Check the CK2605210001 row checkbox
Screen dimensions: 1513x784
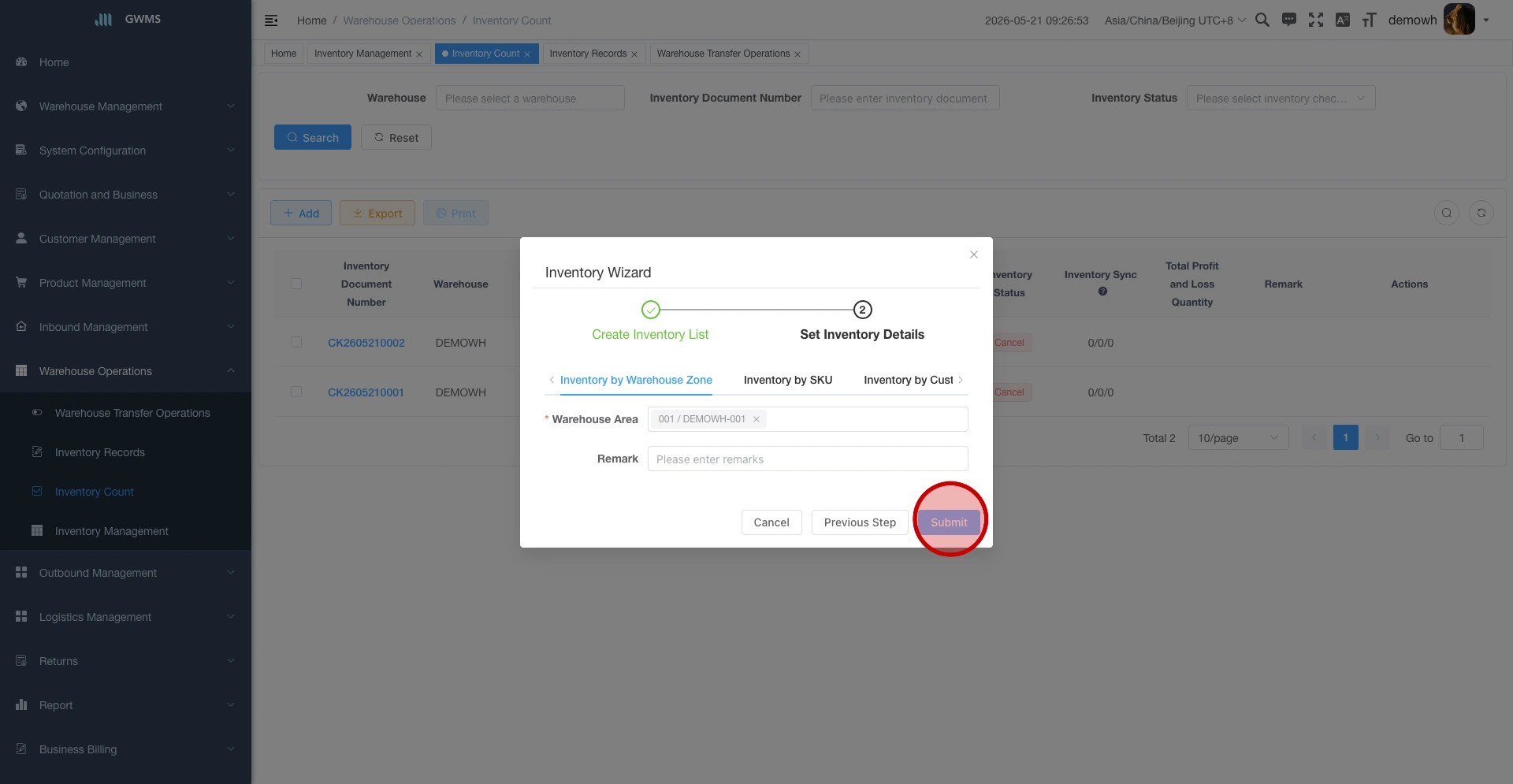pyautogui.click(x=296, y=392)
